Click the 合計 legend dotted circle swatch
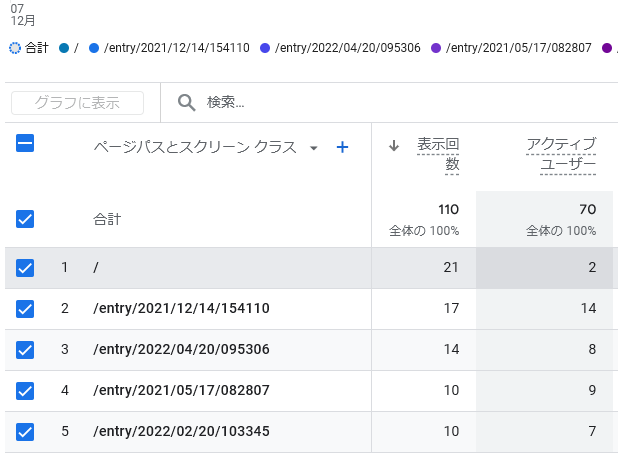Screen dimensions: 618x453 point(15,48)
